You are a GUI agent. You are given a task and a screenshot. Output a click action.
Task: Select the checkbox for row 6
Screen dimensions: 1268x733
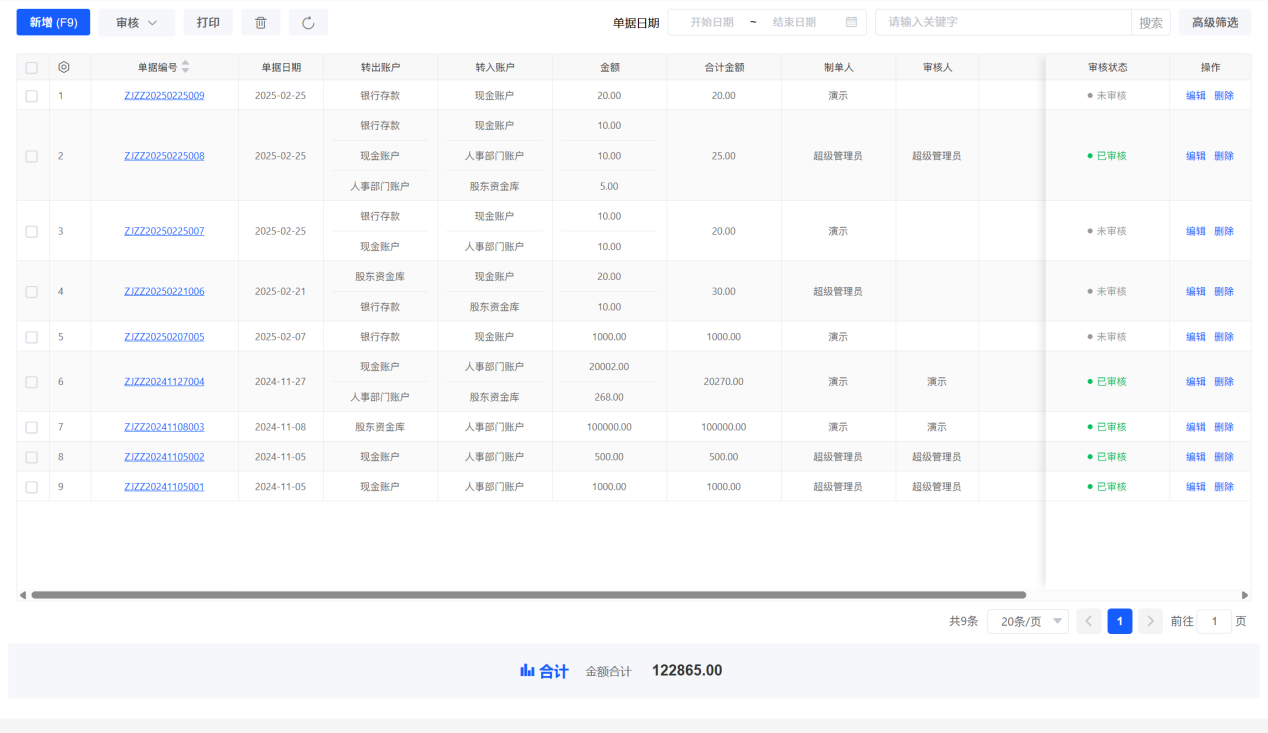click(x=32, y=382)
